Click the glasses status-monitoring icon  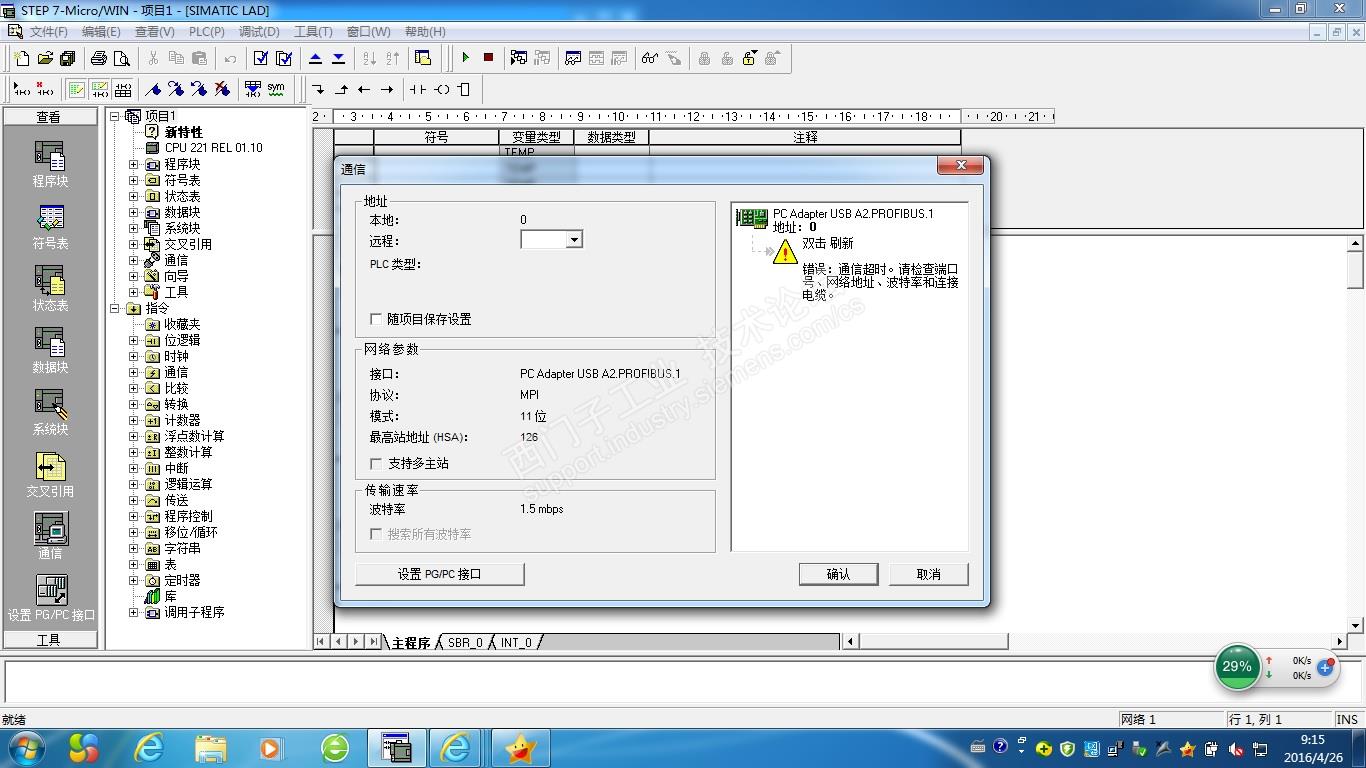(x=650, y=58)
